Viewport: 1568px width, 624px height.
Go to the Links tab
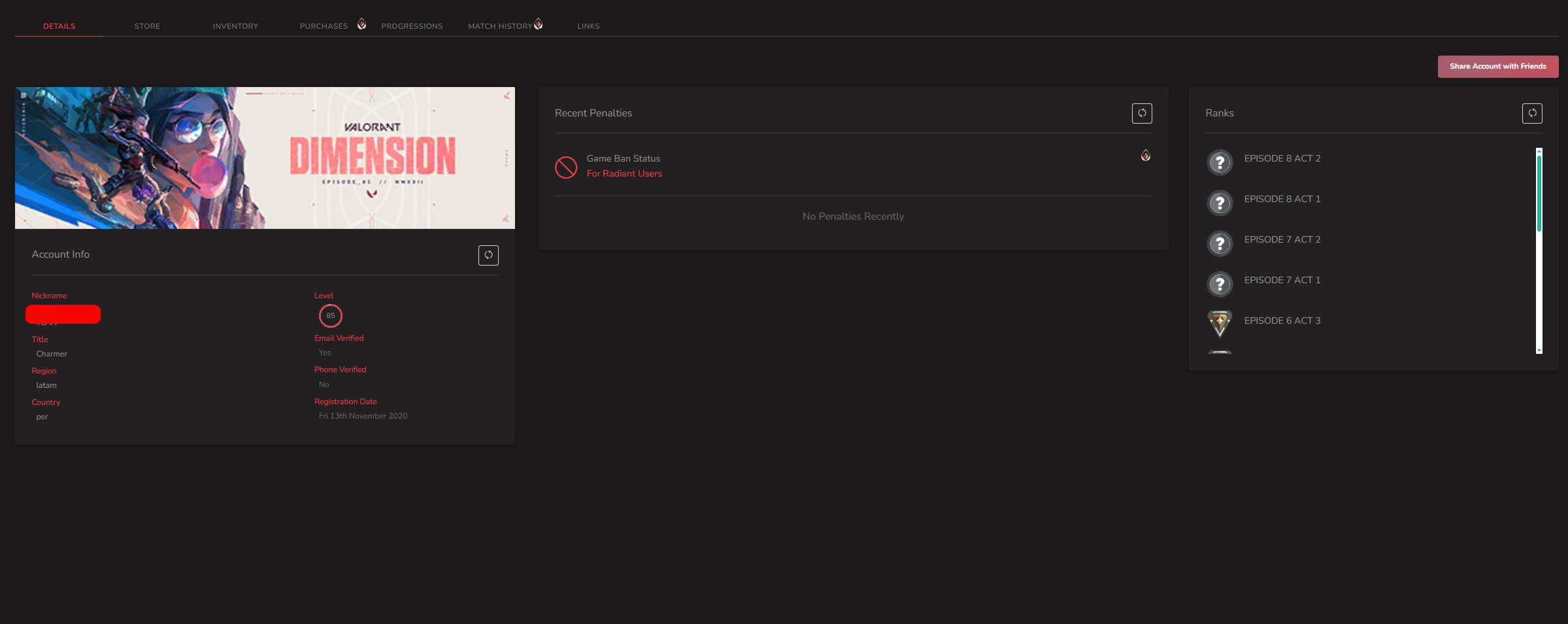click(x=588, y=26)
